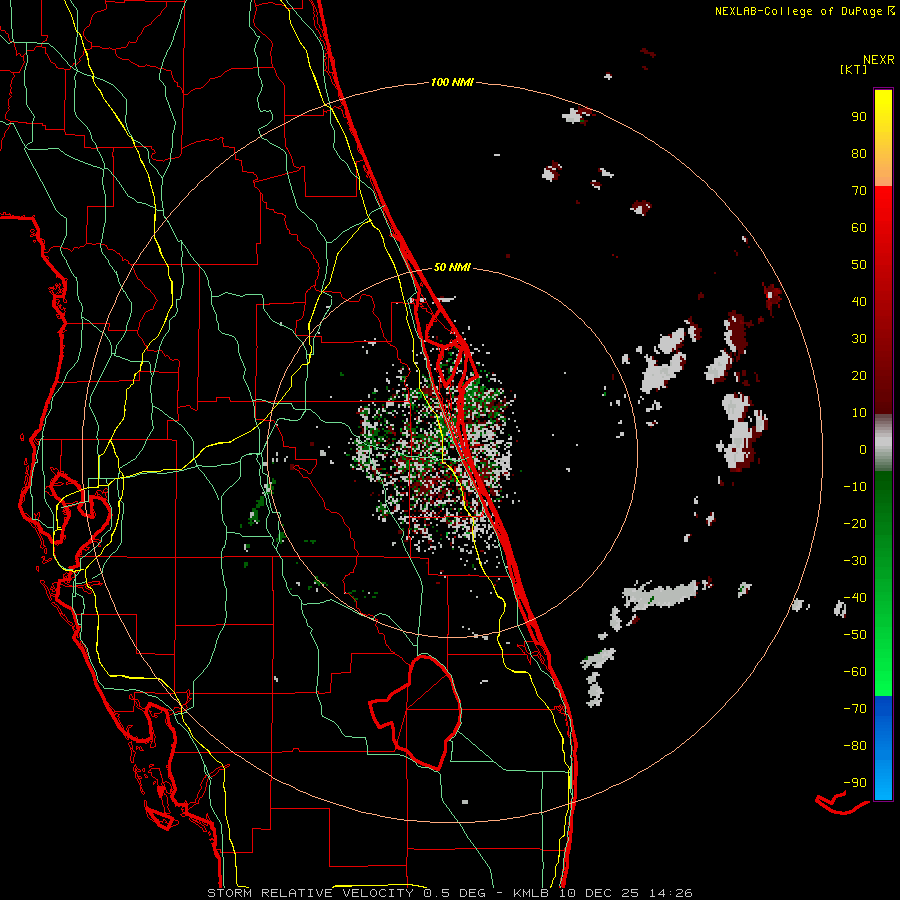This screenshot has height=900, width=900.
Task: Click the -50 knot scale label
Action: pyautogui.click(x=855, y=635)
